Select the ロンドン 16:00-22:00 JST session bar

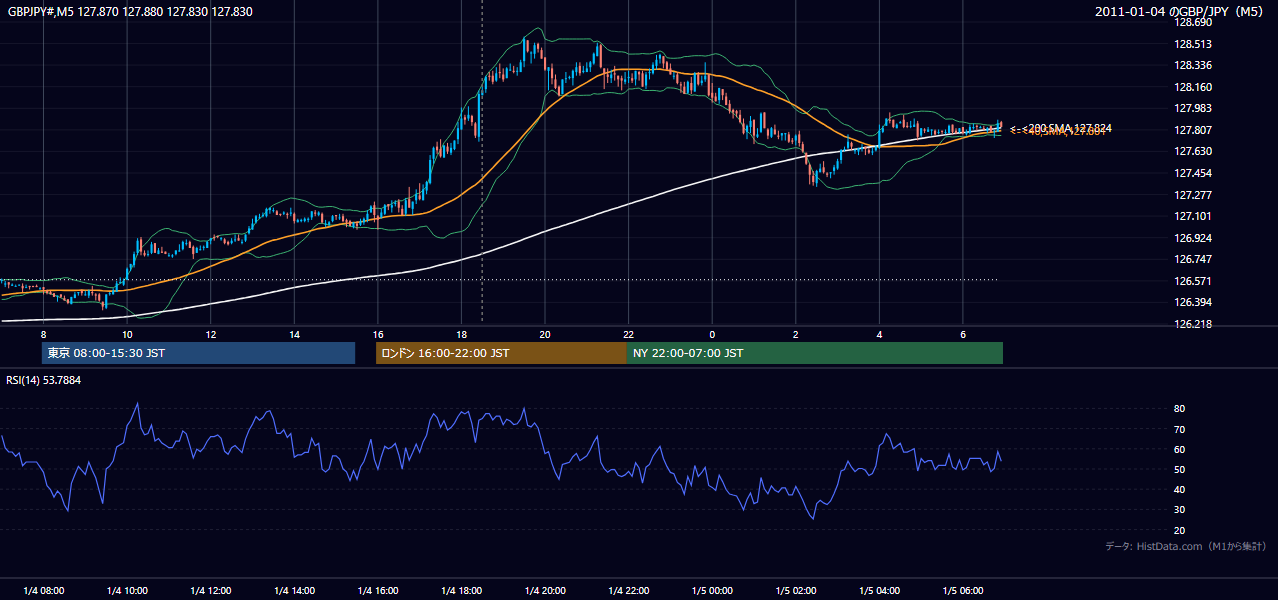[x=501, y=353]
